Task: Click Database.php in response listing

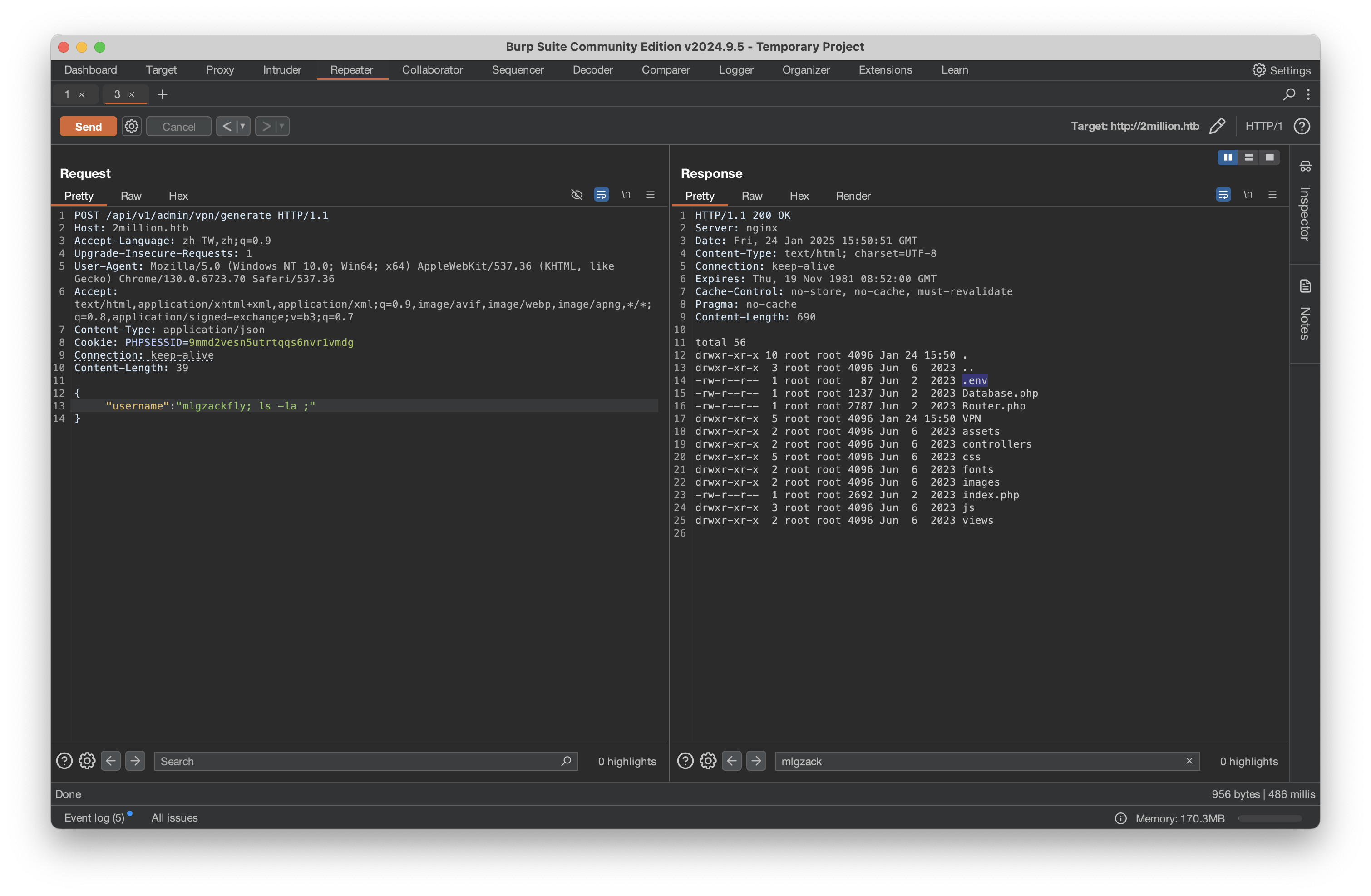Action: pyautogui.click(x=1000, y=393)
